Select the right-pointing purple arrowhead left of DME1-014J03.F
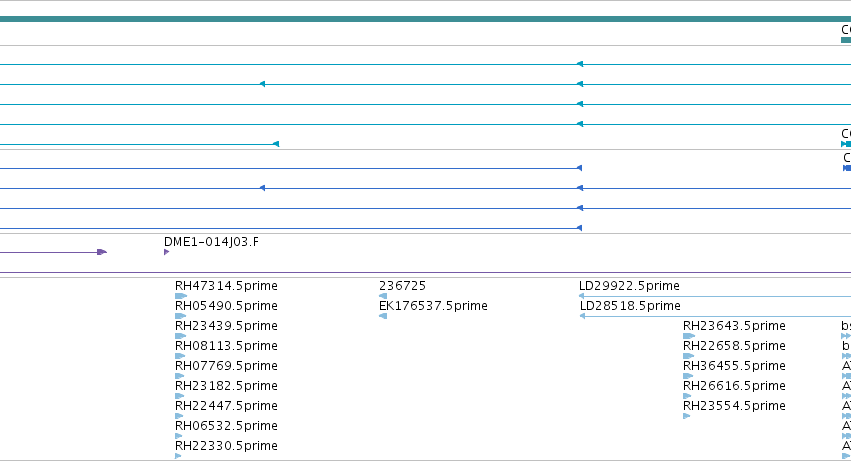 pyautogui.click(x=102, y=252)
